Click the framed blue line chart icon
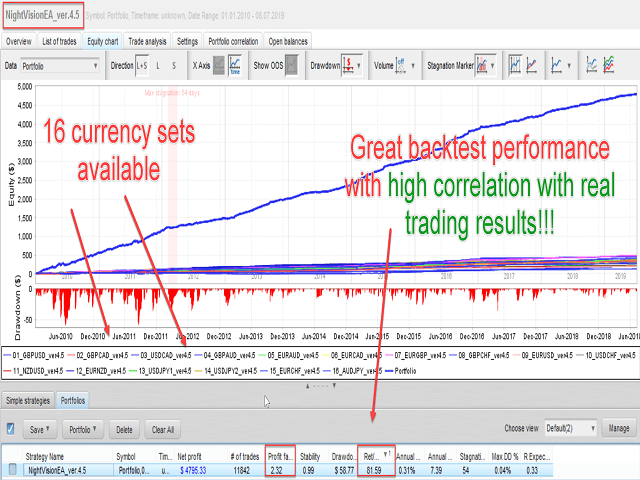The width and height of the screenshot is (640, 480). 515,65
